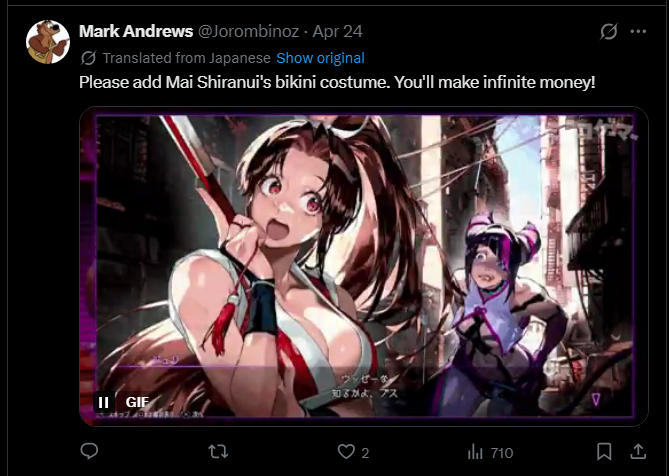The image size is (669, 476).
Task: Click the like count number 2
Action: tap(365, 453)
